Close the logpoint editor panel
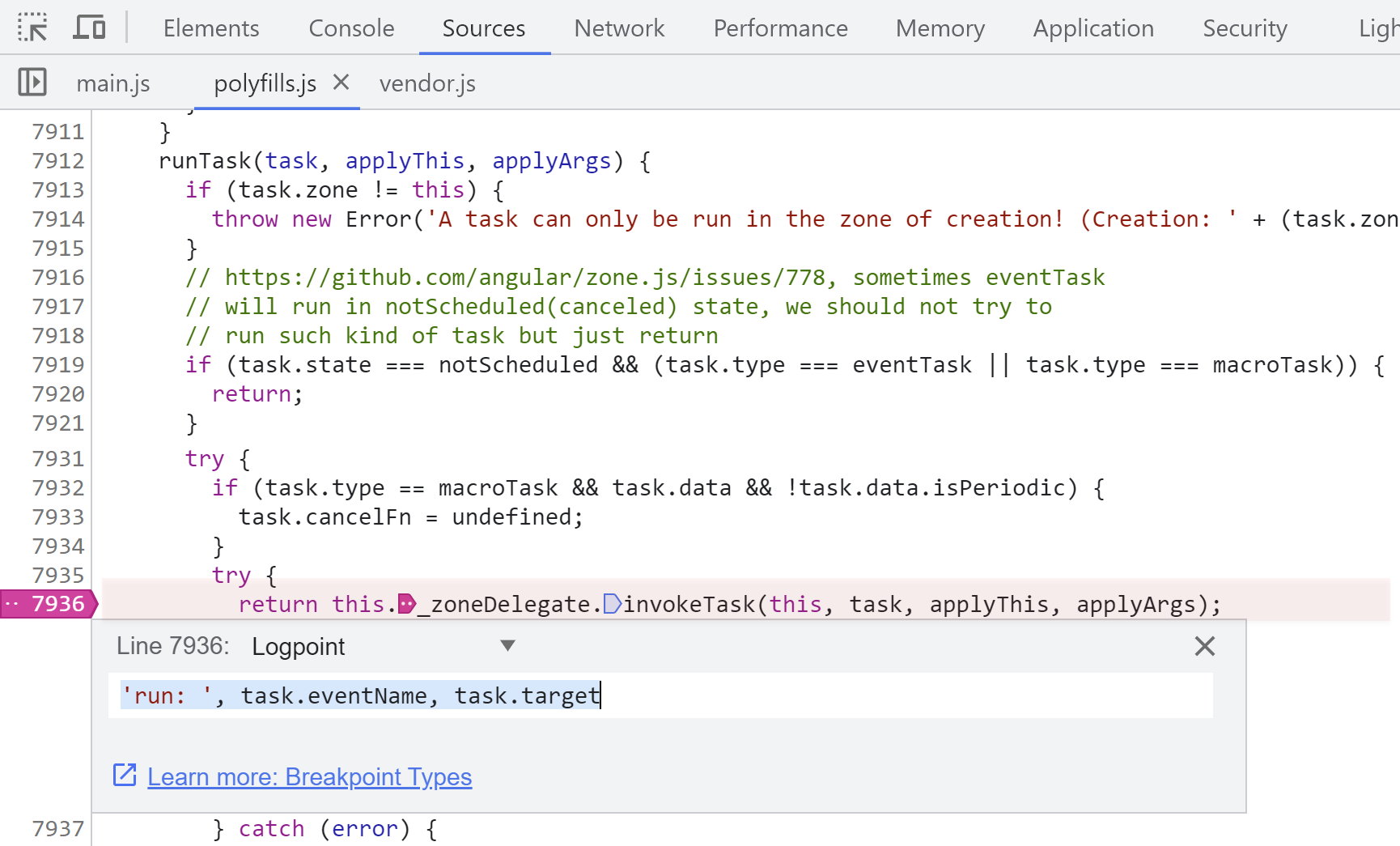Image resolution: width=1400 pixels, height=846 pixels. click(x=1204, y=646)
